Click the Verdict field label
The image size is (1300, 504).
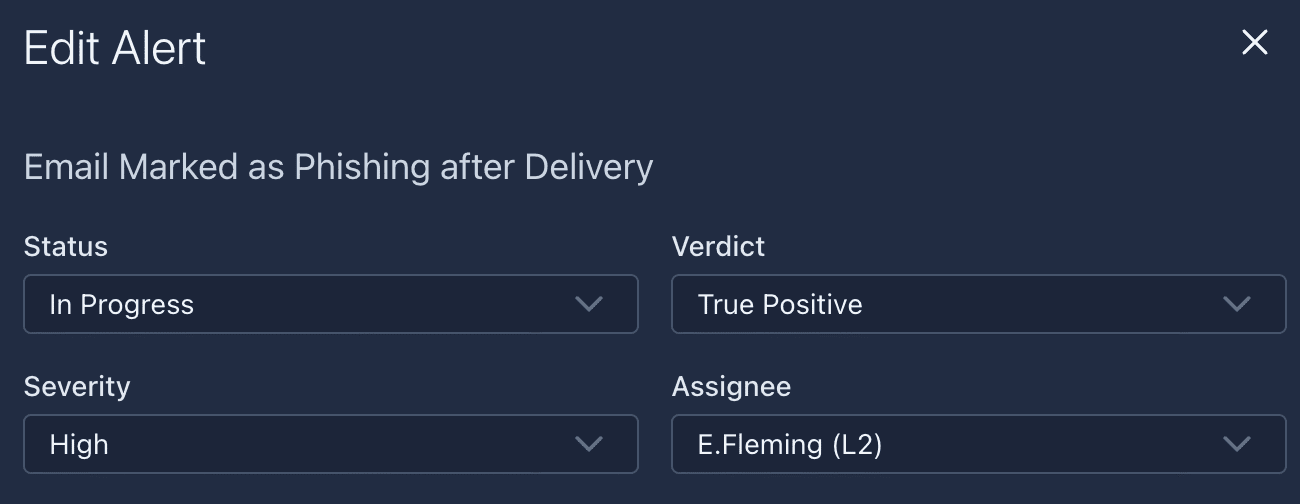(718, 247)
